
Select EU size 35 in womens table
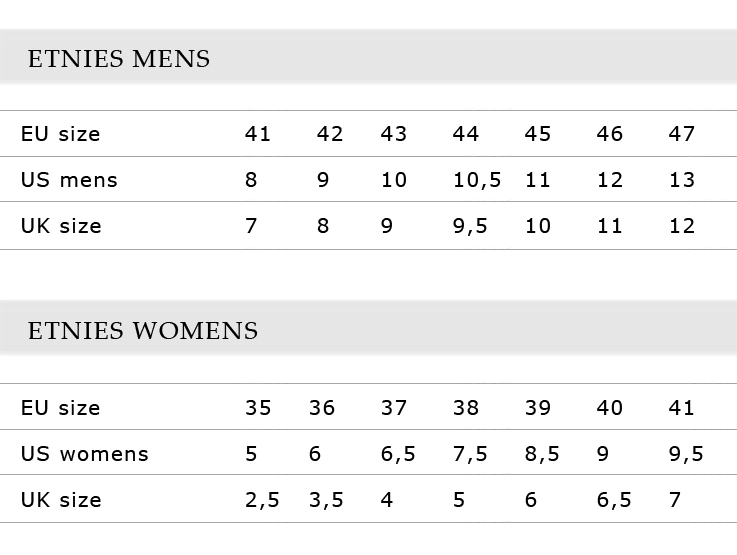(x=258, y=407)
